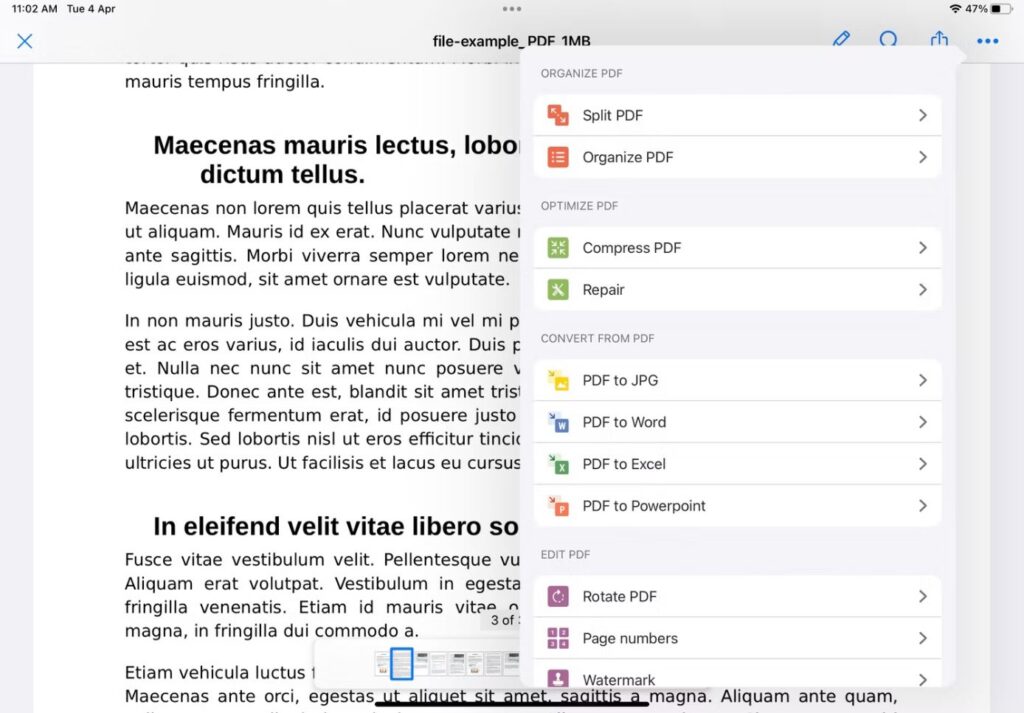
Task: Tap the file-example_PDF_1MB title
Action: point(511,40)
